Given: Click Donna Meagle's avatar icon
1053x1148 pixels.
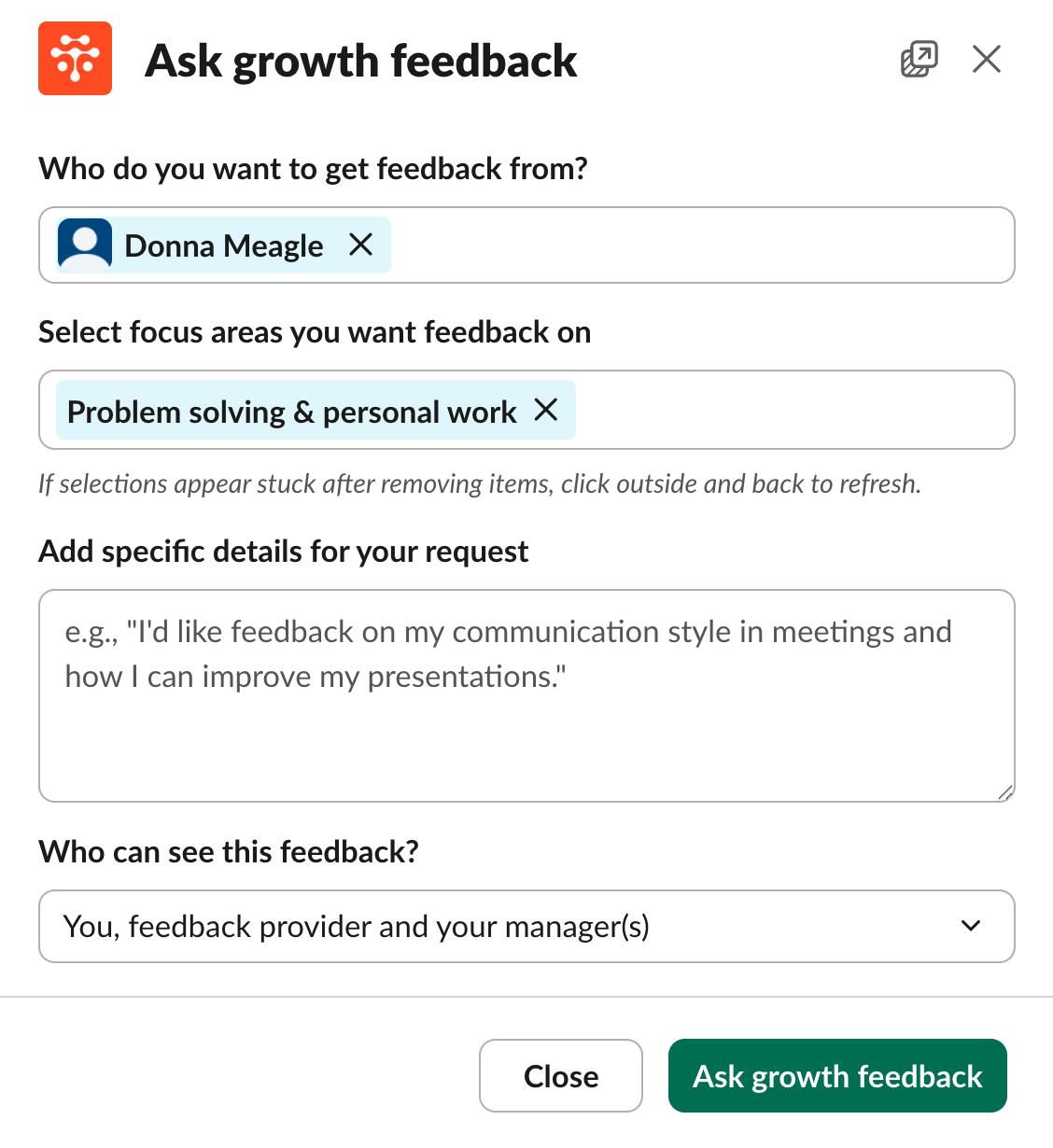Looking at the screenshot, I should click(x=85, y=245).
